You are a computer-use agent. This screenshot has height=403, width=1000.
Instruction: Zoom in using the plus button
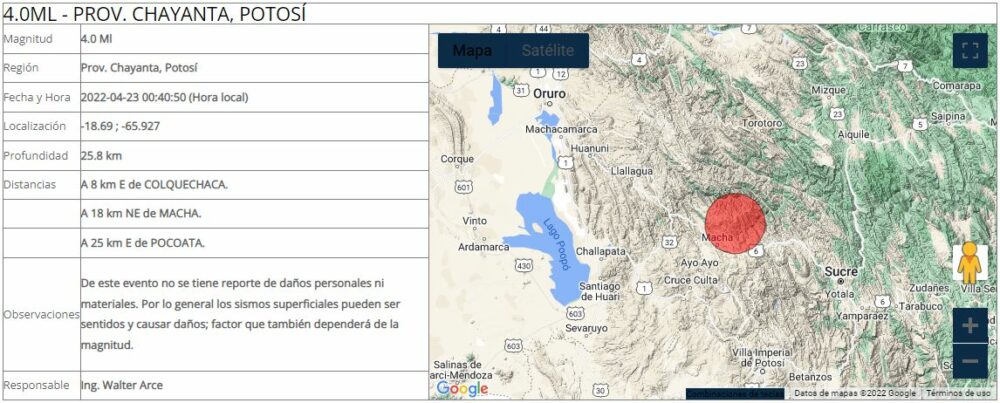969,326
